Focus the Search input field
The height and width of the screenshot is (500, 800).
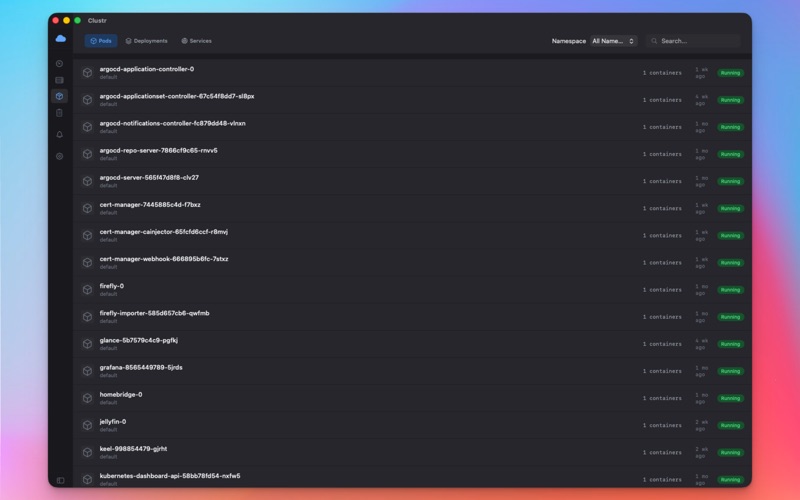coord(693,41)
